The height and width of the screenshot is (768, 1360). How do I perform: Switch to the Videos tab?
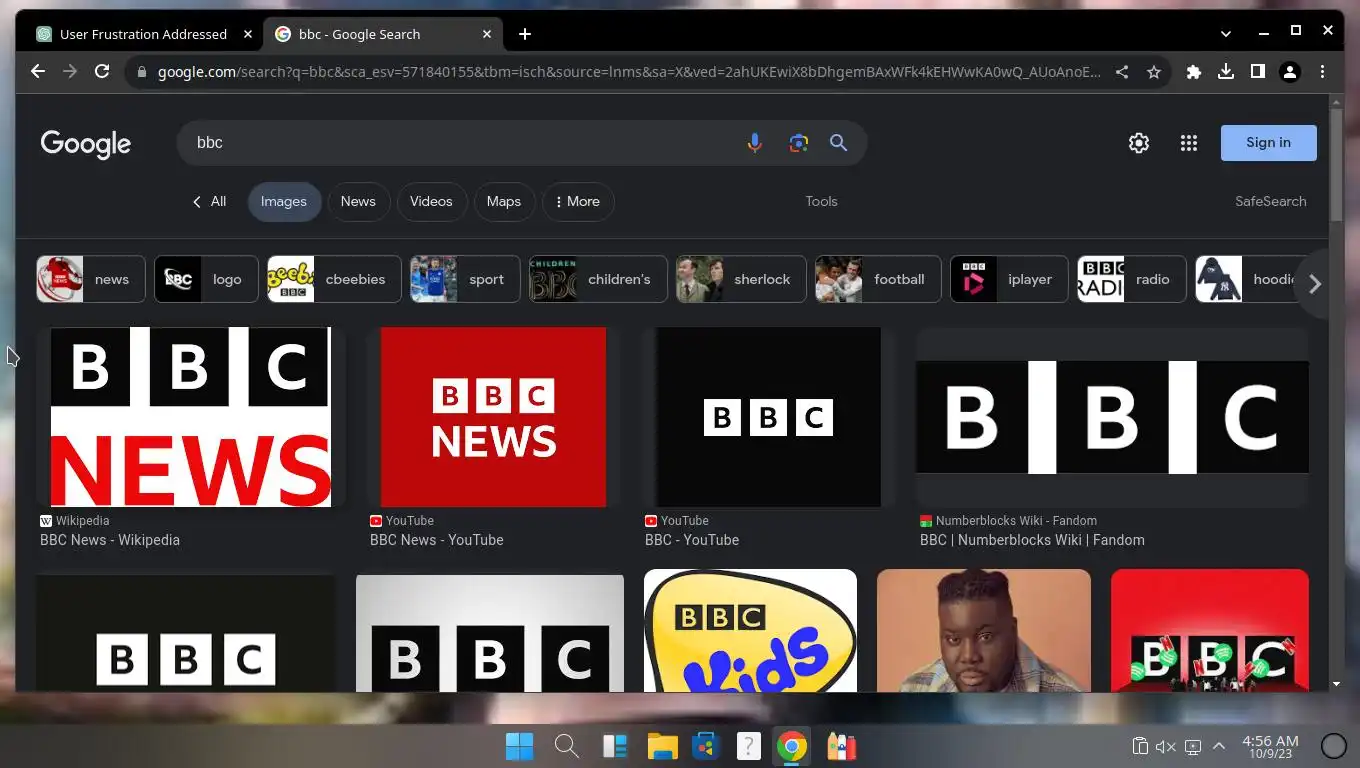tap(431, 202)
